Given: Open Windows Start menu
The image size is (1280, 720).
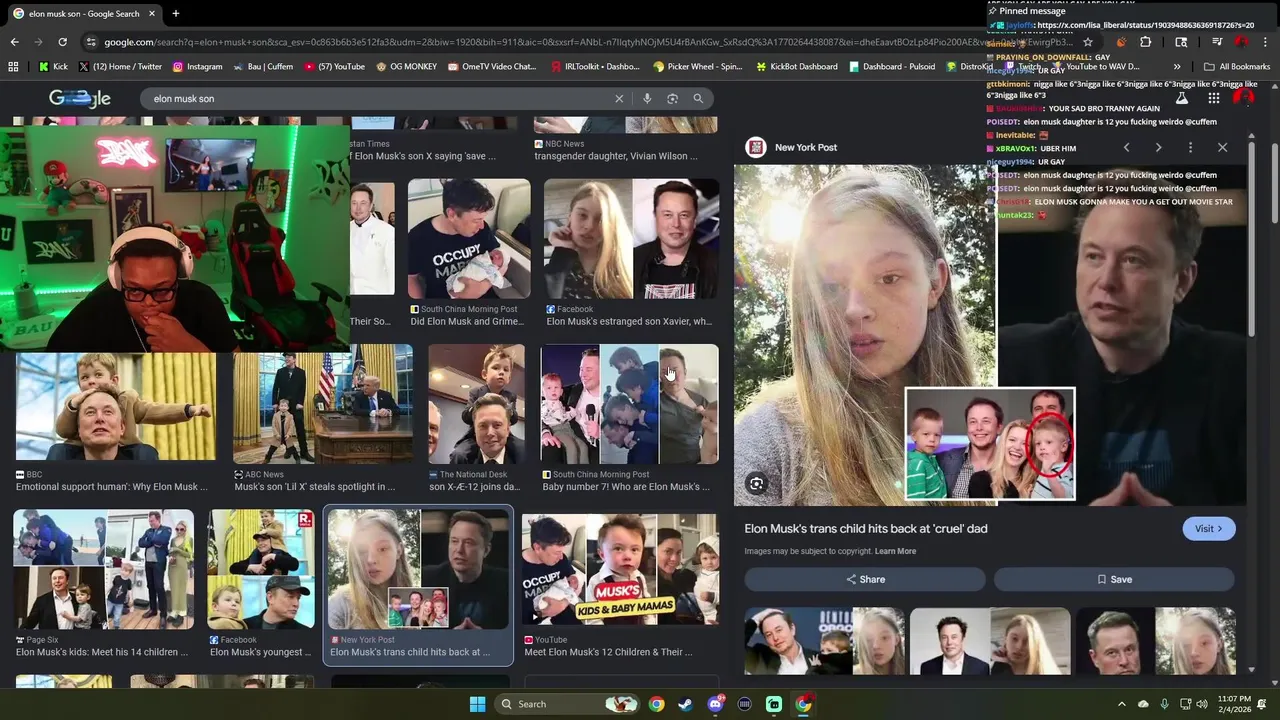Looking at the screenshot, I should (477, 704).
